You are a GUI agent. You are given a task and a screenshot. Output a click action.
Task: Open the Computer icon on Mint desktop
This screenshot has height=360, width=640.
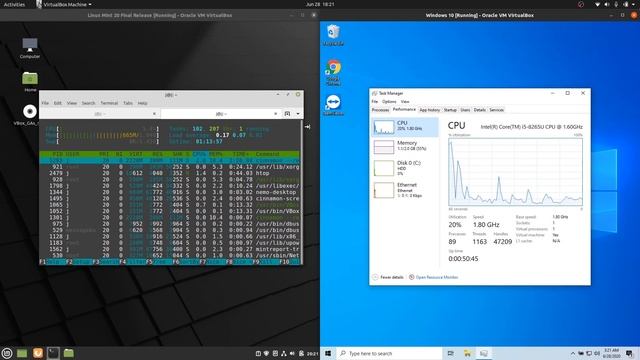[30, 48]
